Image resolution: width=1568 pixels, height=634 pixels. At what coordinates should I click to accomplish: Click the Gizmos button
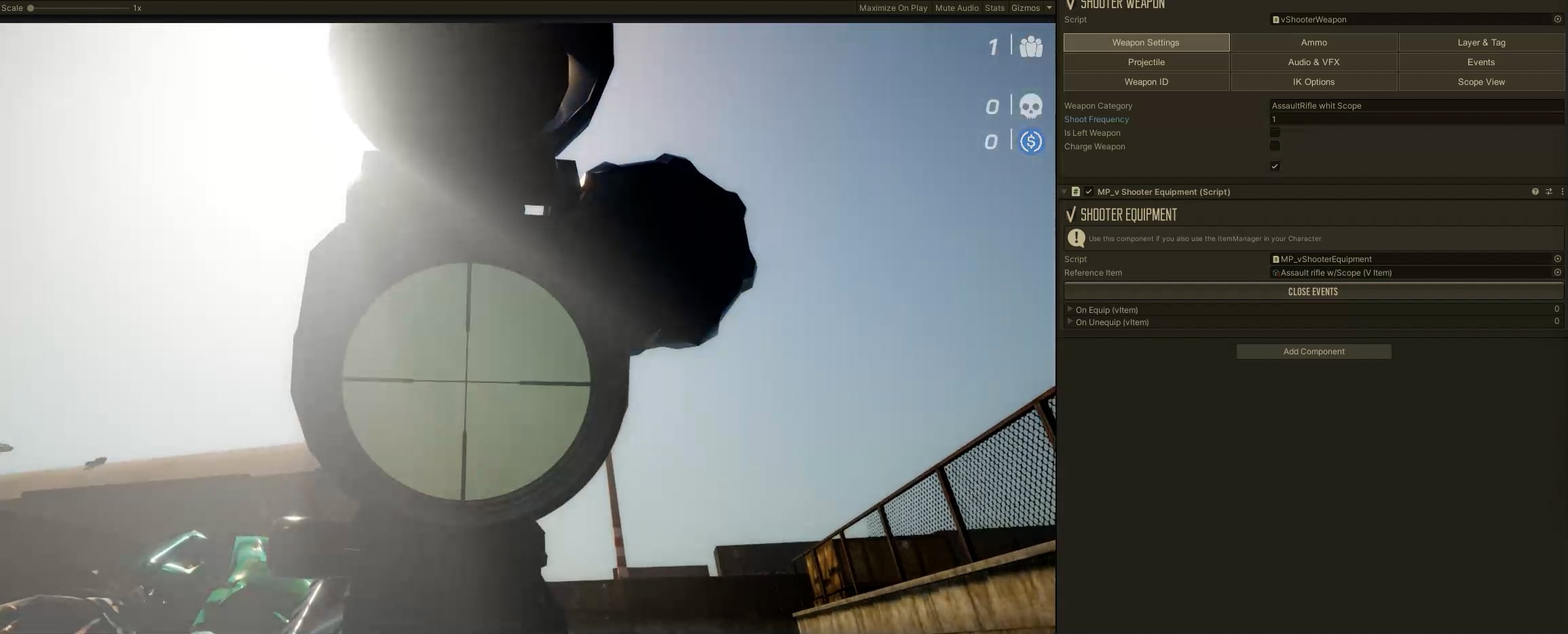click(x=1025, y=8)
